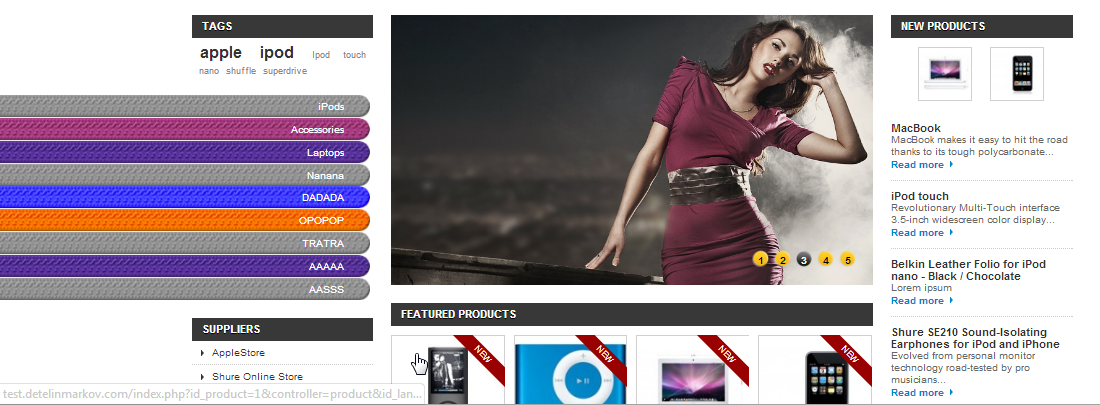Click the FEATURED PRODUCTS header
Screen dimensions: 1100x405
pyautogui.click(x=631, y=314)
